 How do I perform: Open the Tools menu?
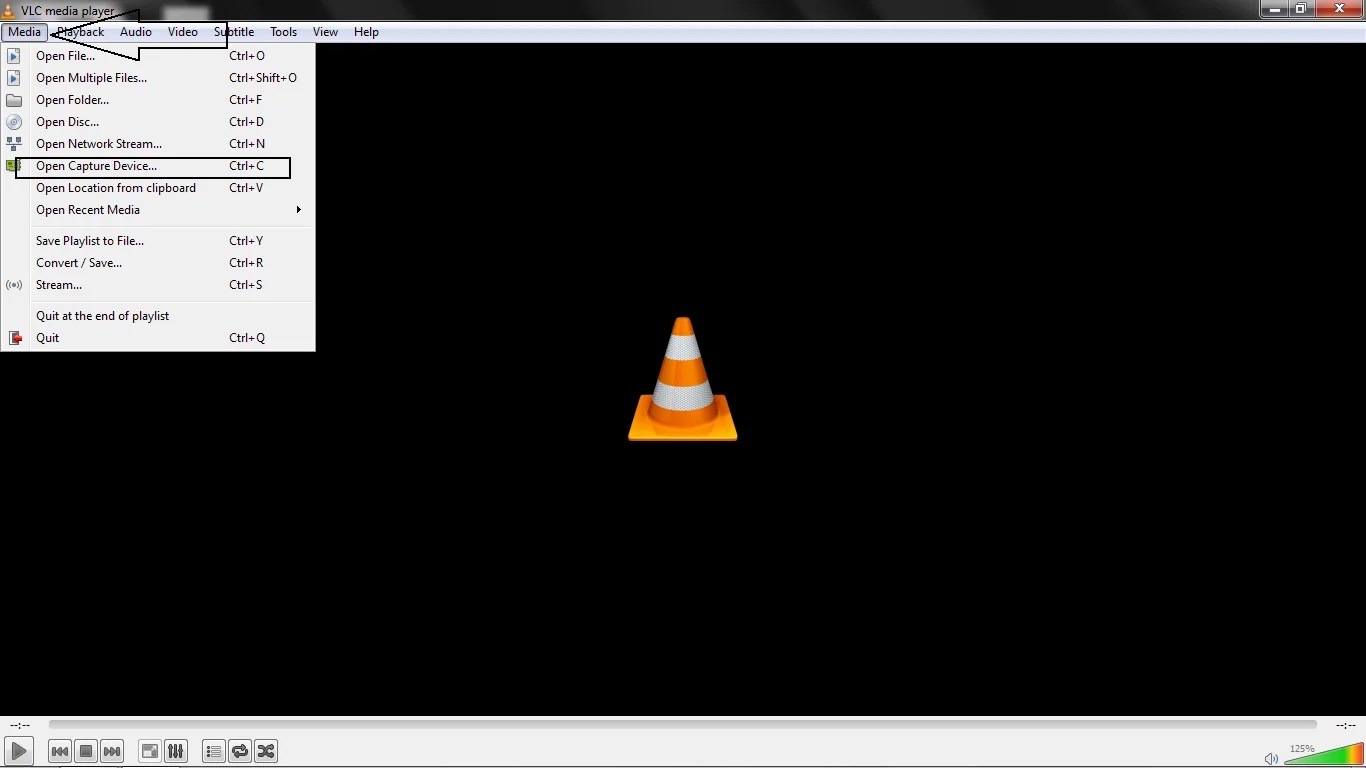pyautogui.click(x=284, y=32)
